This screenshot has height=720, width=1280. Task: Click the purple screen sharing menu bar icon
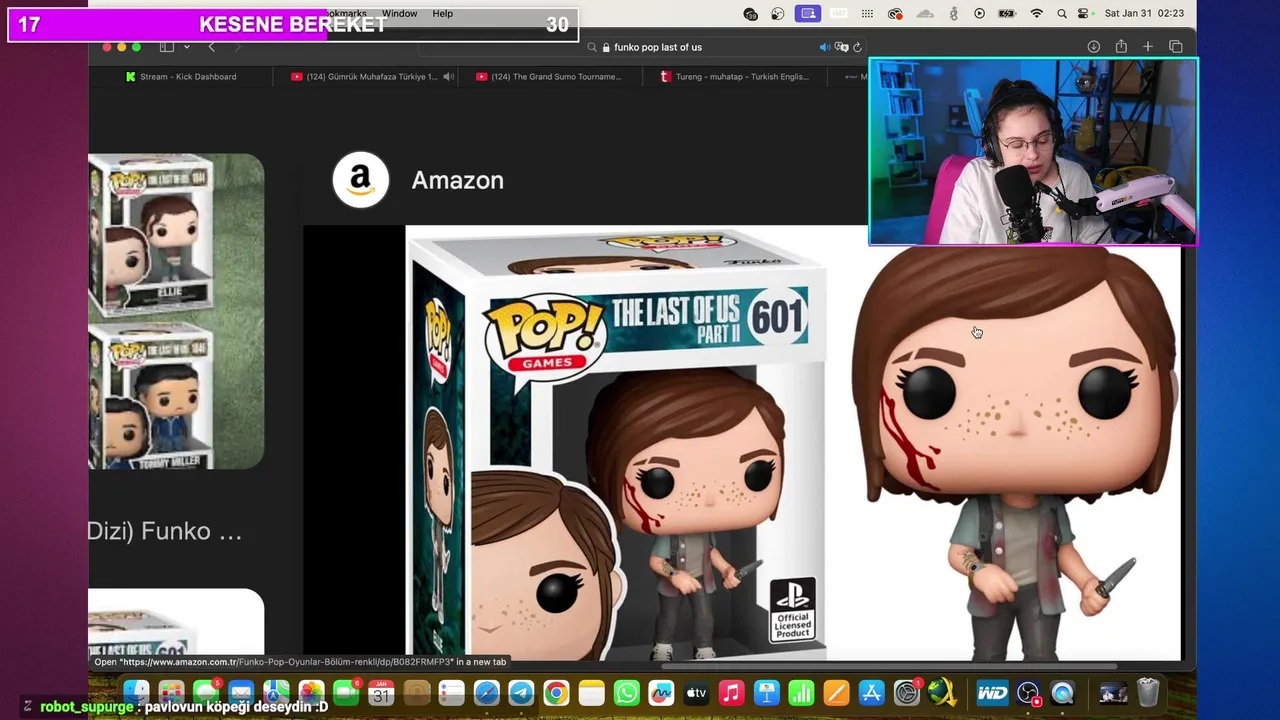click(x=808, y=13)
